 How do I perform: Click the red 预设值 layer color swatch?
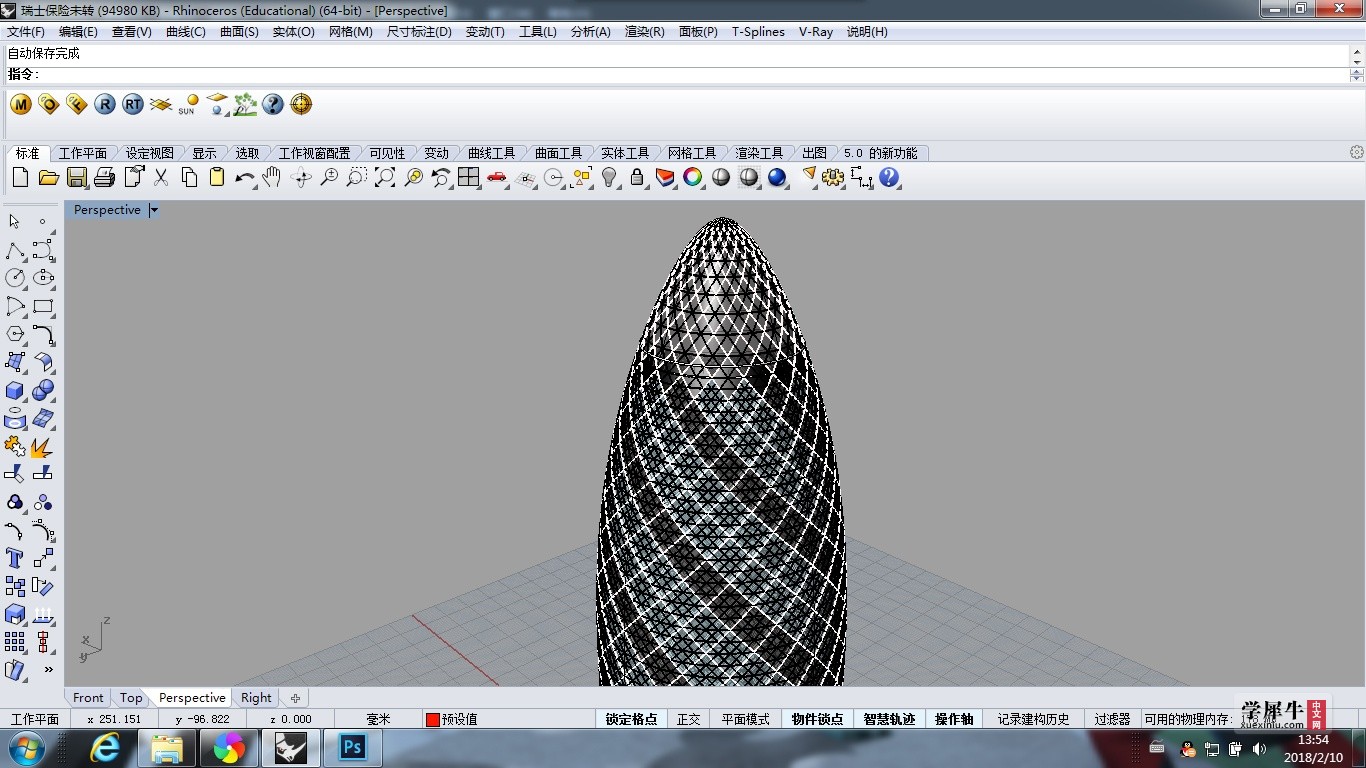(432, 719)
